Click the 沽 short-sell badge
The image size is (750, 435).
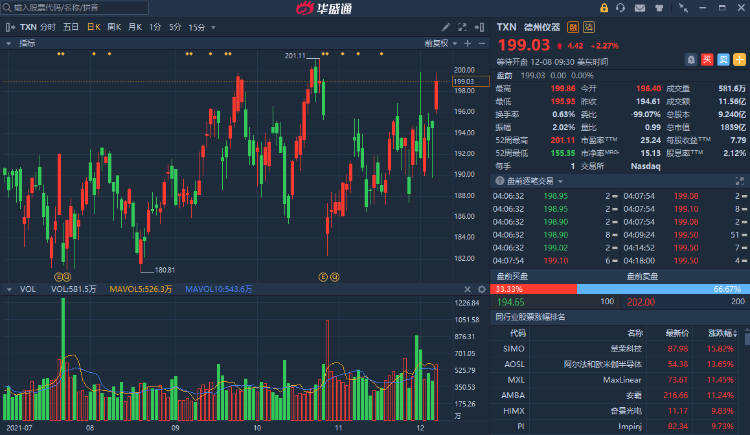(x=589, y=27)
